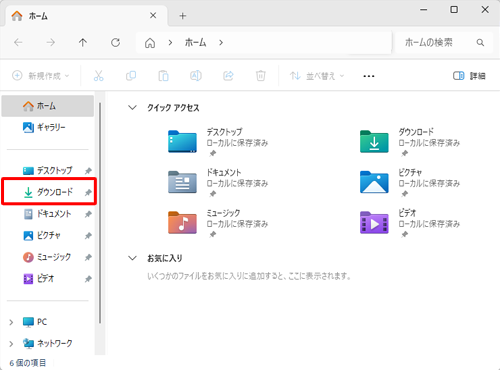Select ピクチャ in the navigation pane
The image size is (500, 370).
(48, 235)
